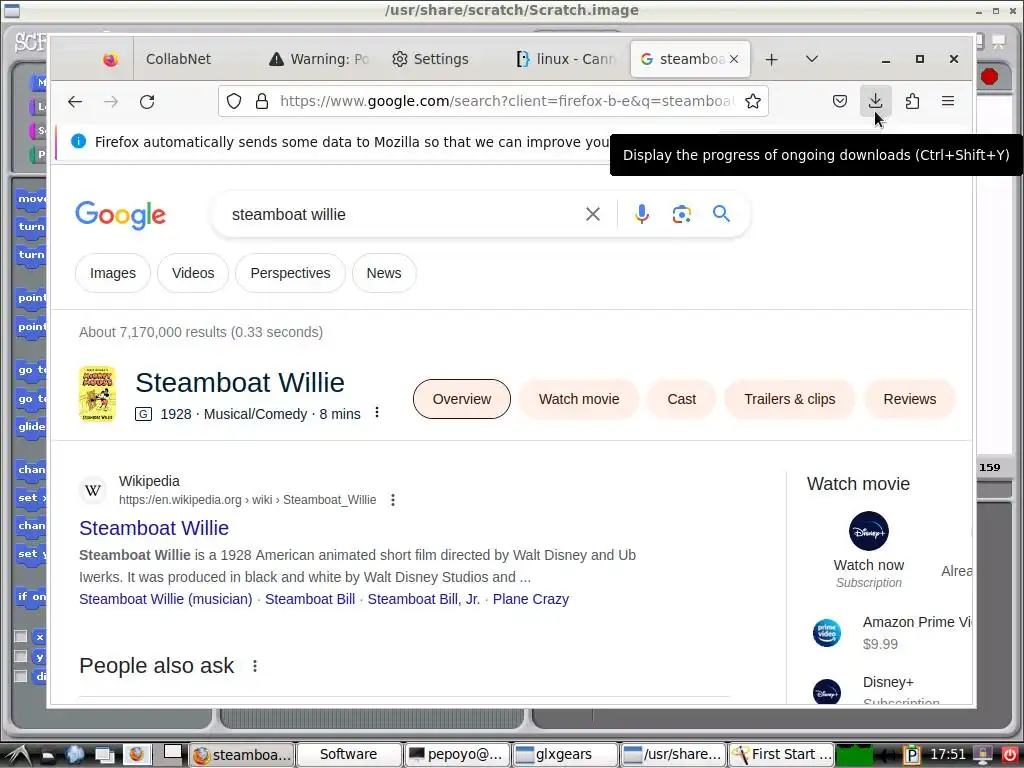Click the Wikipedia W favicon
Viewport: 1024px width, 768px height.
pos(93,490)
